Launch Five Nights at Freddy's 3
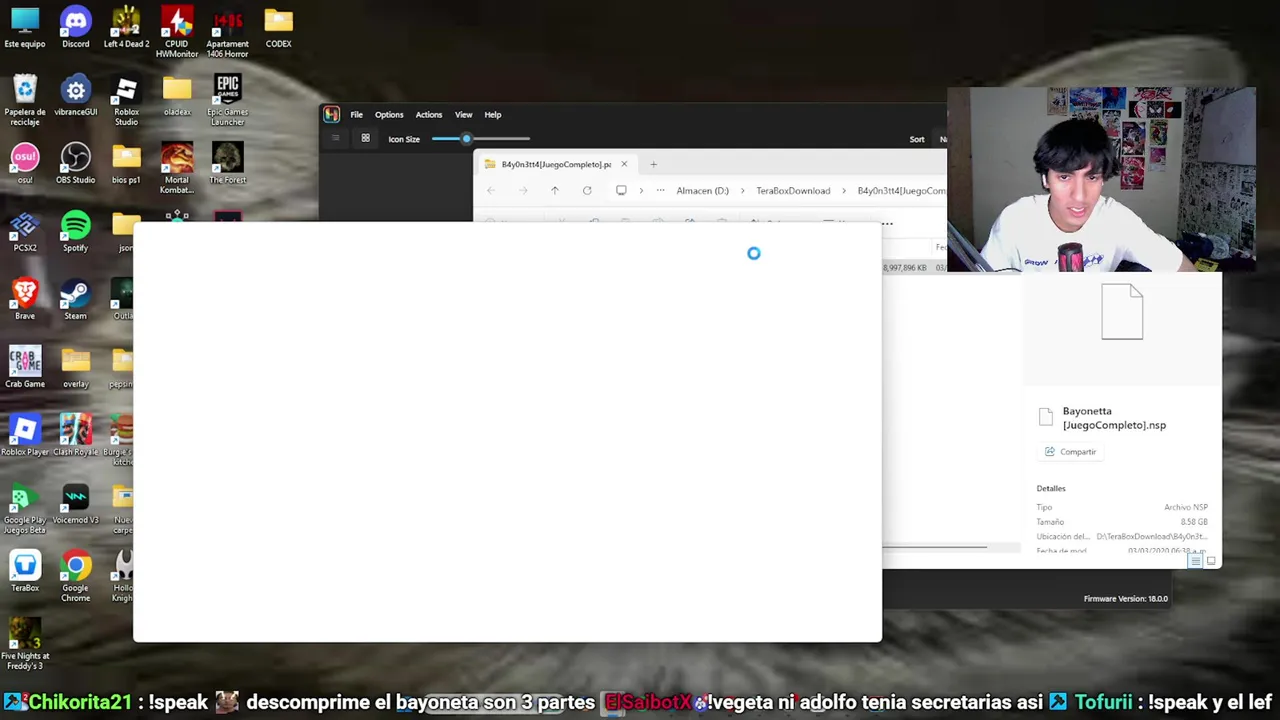The image size is (1280, 720). (x=25, y=645)
